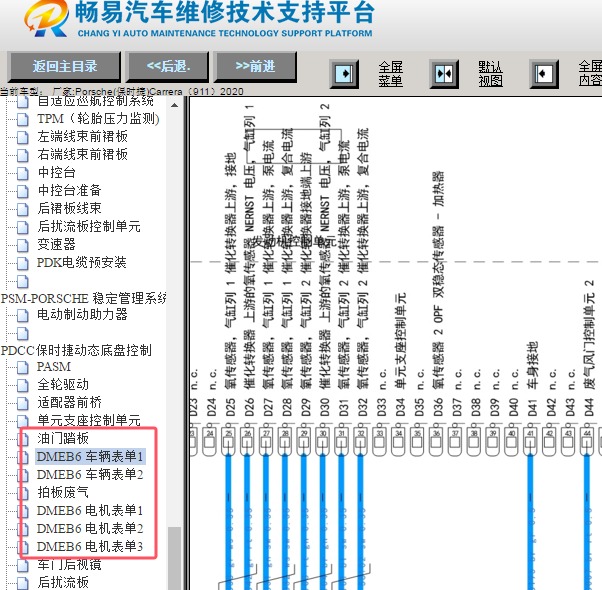Image resolution: width=602 pixels, height=590 pixels.
Task: Click the D34 单元支座控制单元 label
Action: (x=400, y=355)
